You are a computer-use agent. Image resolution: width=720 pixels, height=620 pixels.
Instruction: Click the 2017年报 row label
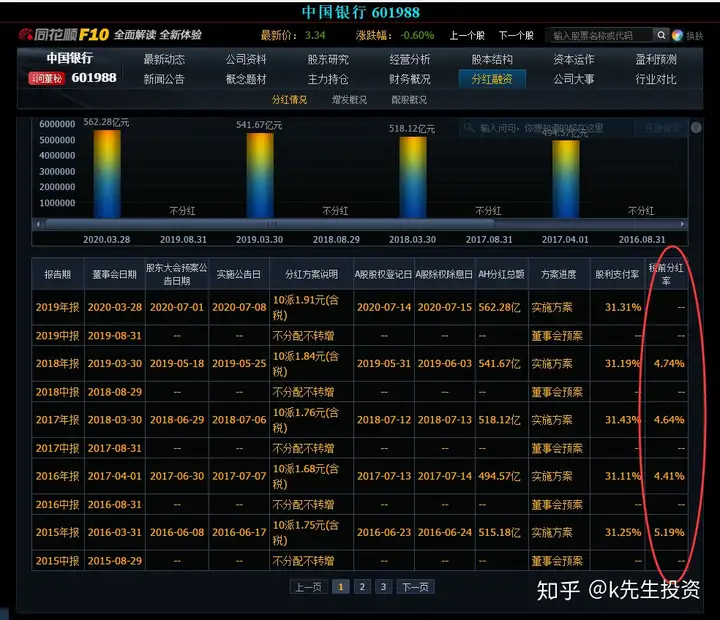(x=57, y=420)
